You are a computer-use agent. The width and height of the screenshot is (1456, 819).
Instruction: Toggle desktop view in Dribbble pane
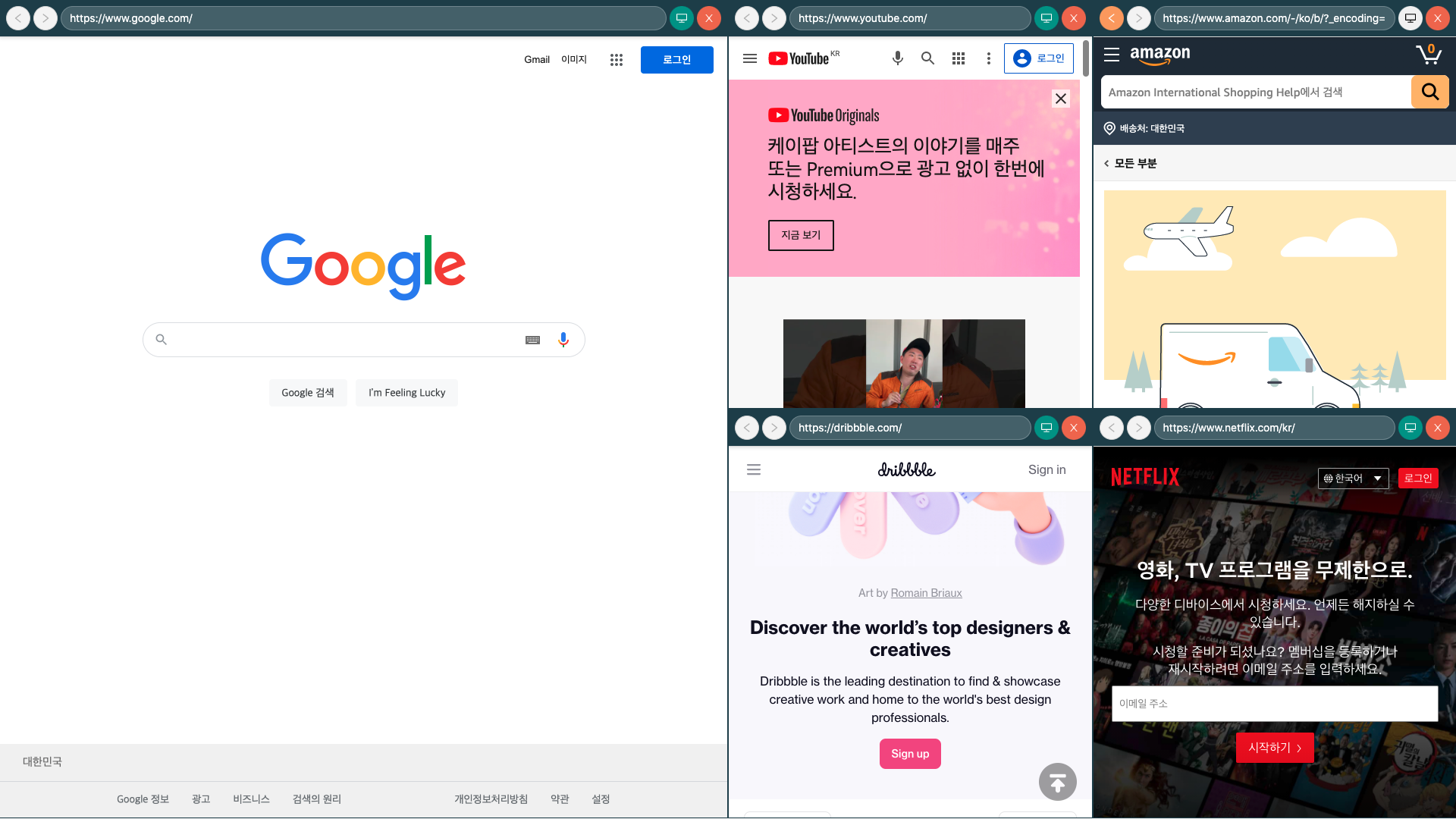coord(1046,428)
